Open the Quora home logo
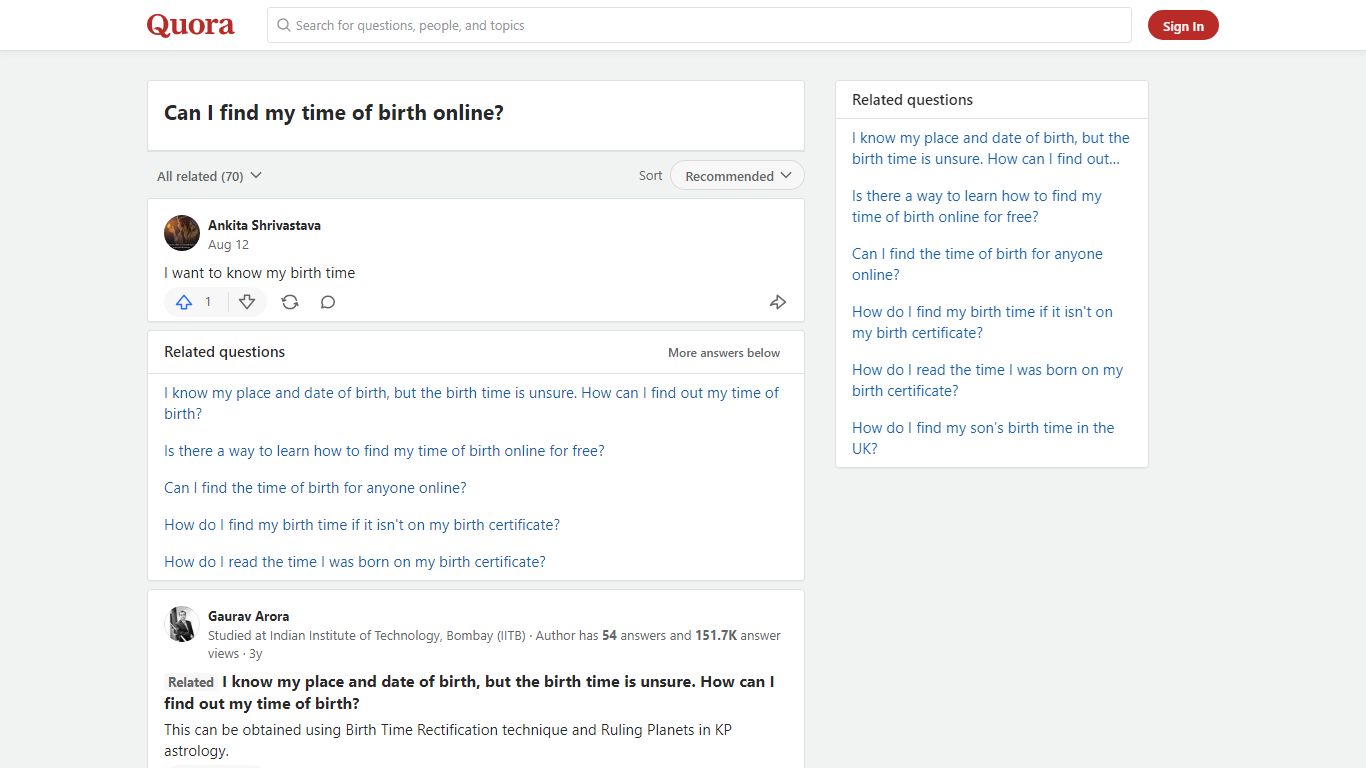The height and width of the screenshot is (768, 1366). pos(191,25)
